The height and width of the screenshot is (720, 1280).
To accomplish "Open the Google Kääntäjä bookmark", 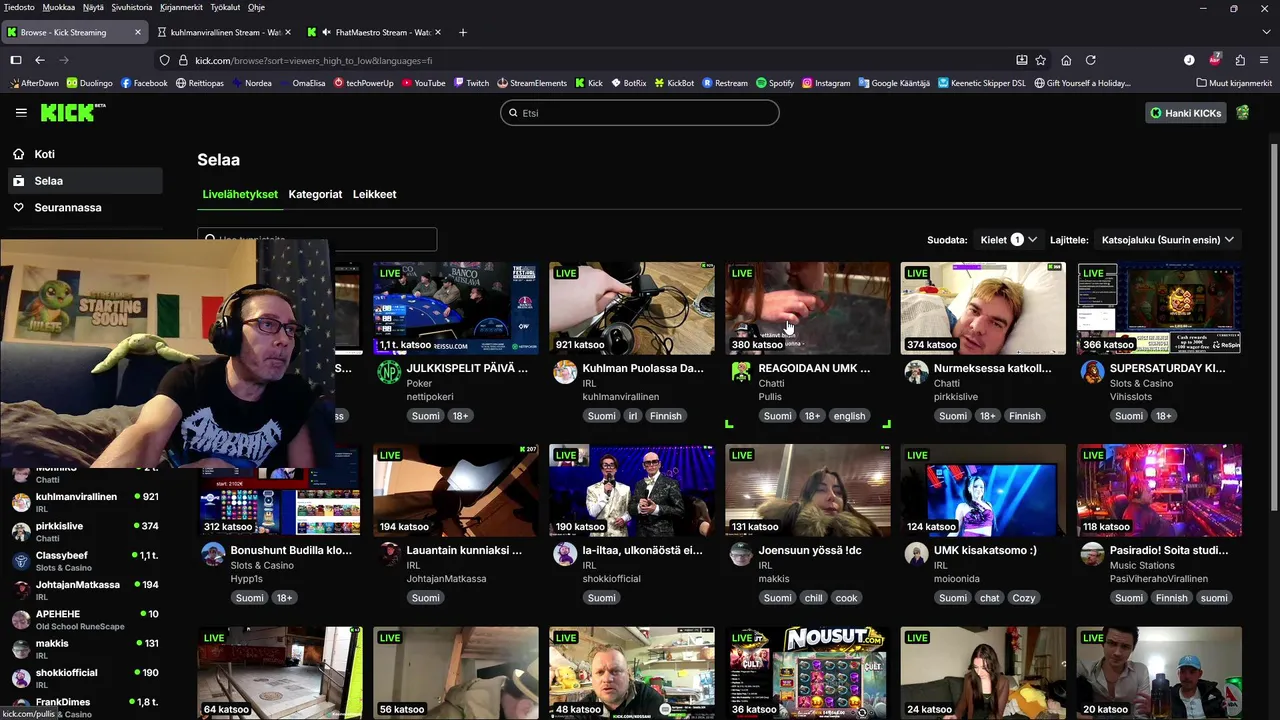I will [x=894, y=83].
